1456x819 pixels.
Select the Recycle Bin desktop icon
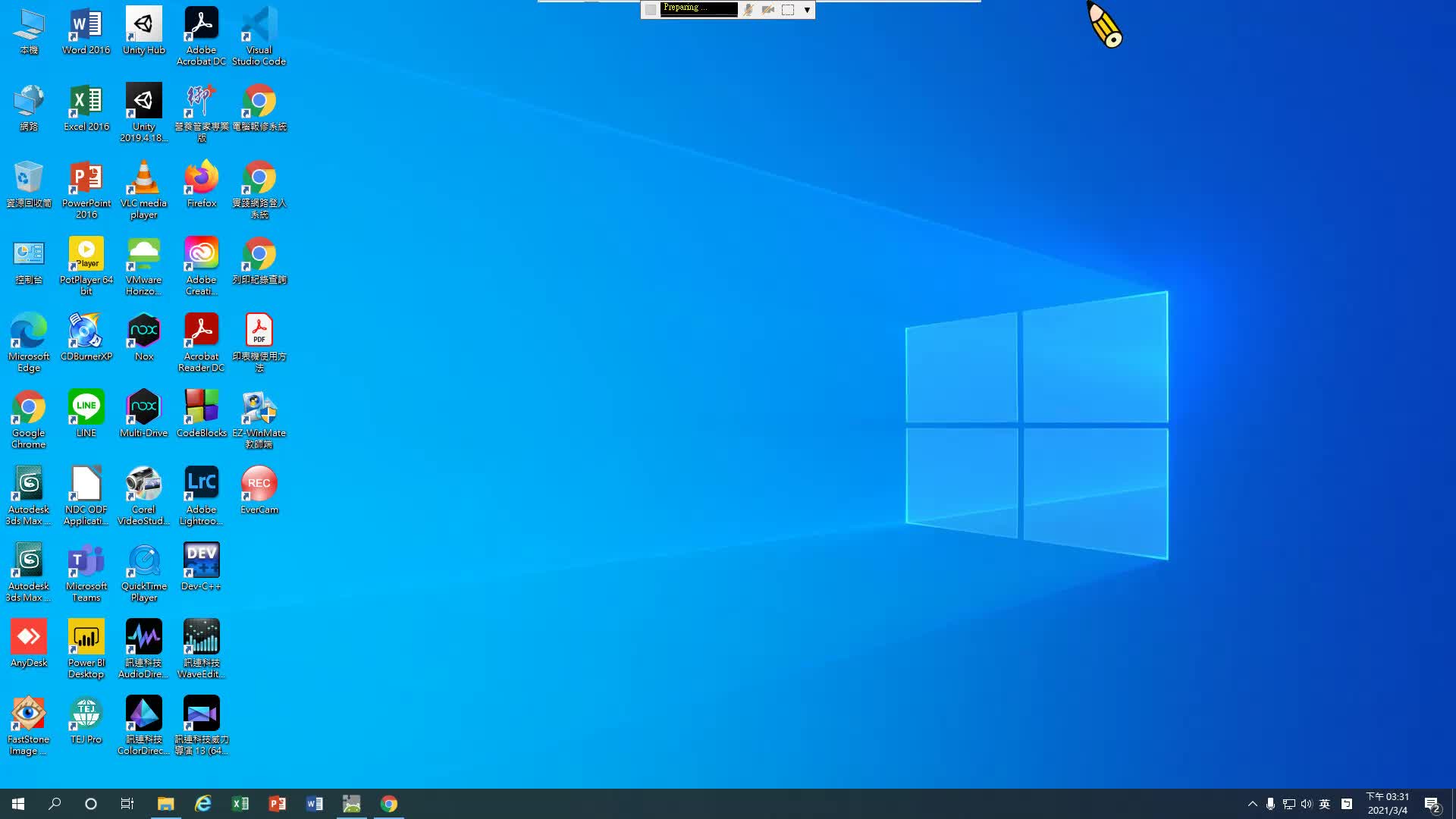(29, 184)
